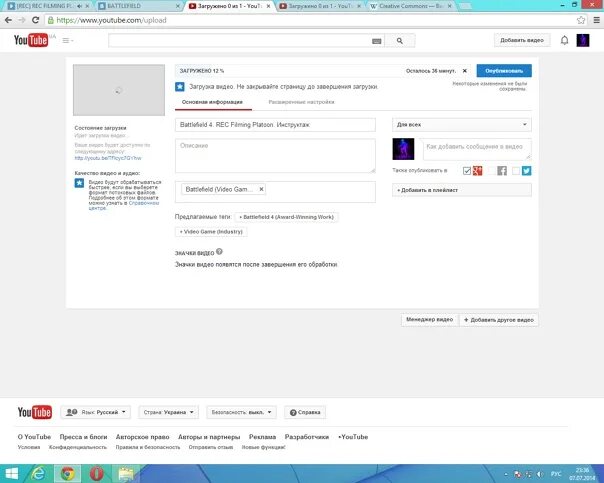
Task: Click '+ Добавить другое видео' button
Action: pyautogui.click(x=499, y=320)
